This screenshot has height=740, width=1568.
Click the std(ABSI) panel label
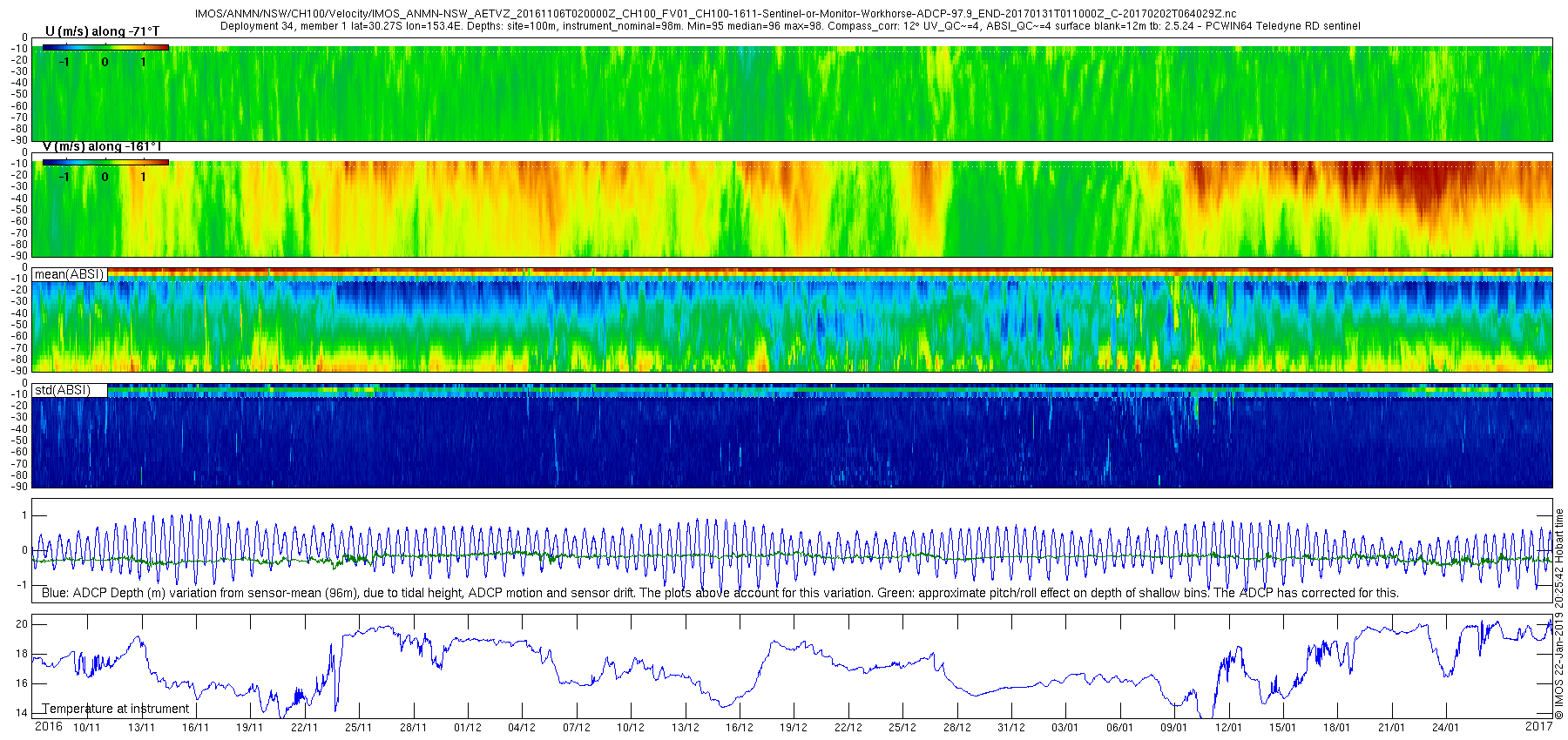coord(70,390)
